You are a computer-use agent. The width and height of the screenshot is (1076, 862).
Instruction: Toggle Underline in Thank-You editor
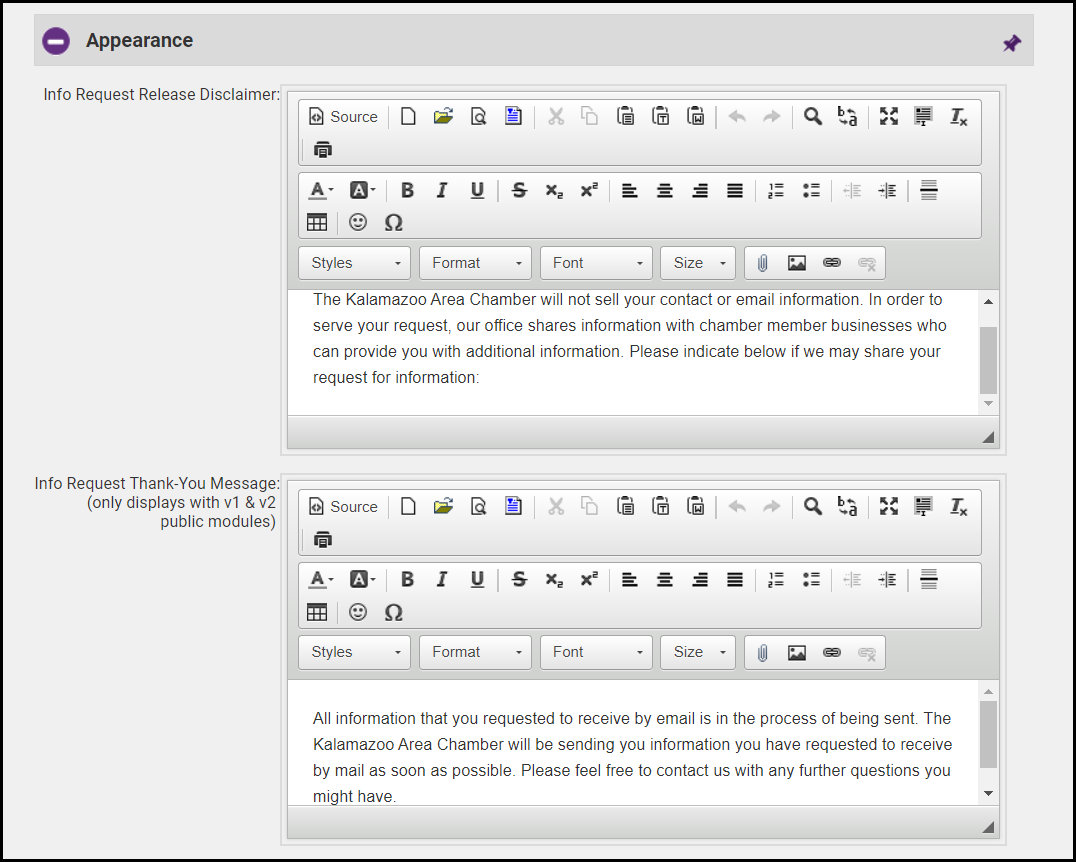pyautogui.click(x=477, y=580)
